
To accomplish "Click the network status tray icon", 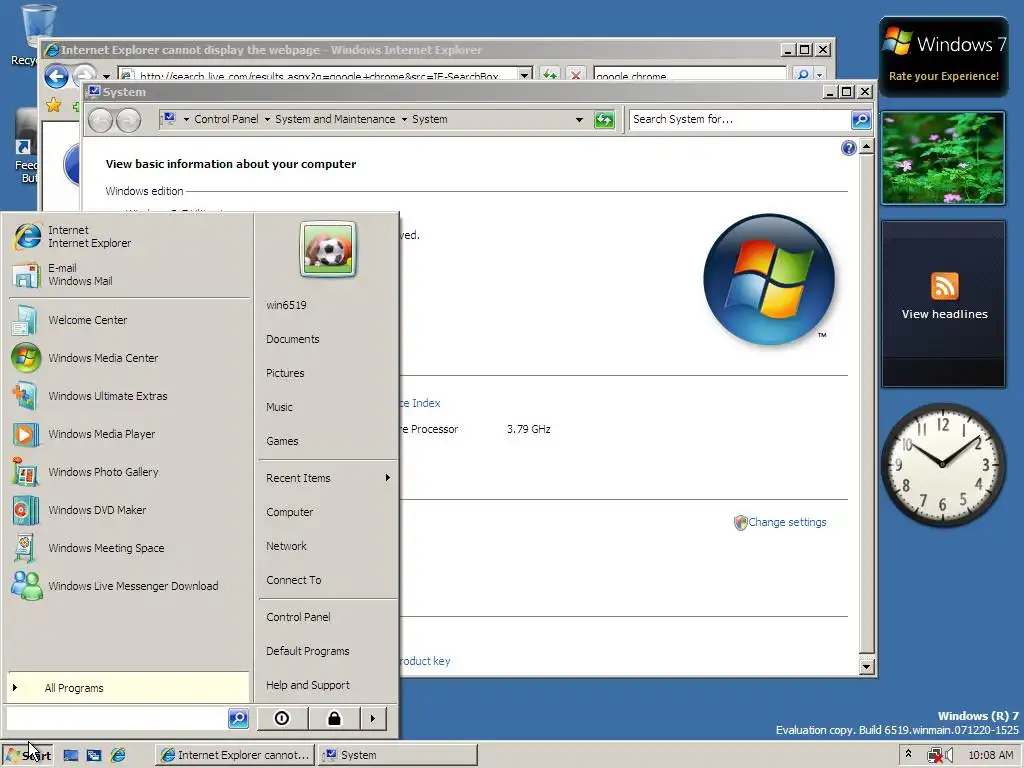I will (x=935, y=756).
